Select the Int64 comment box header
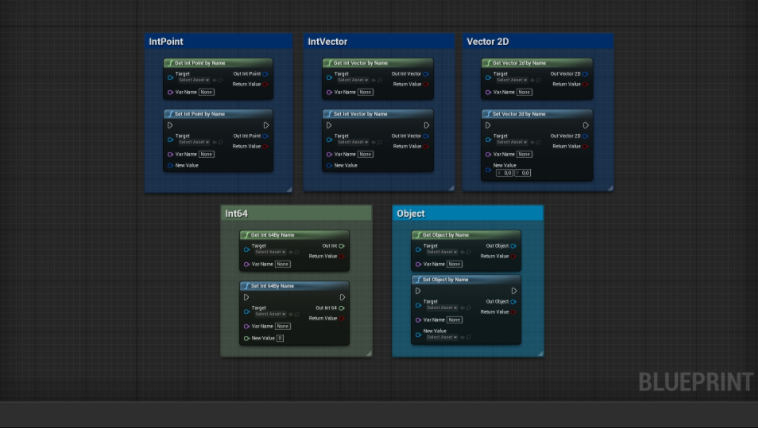 [296, 213]
